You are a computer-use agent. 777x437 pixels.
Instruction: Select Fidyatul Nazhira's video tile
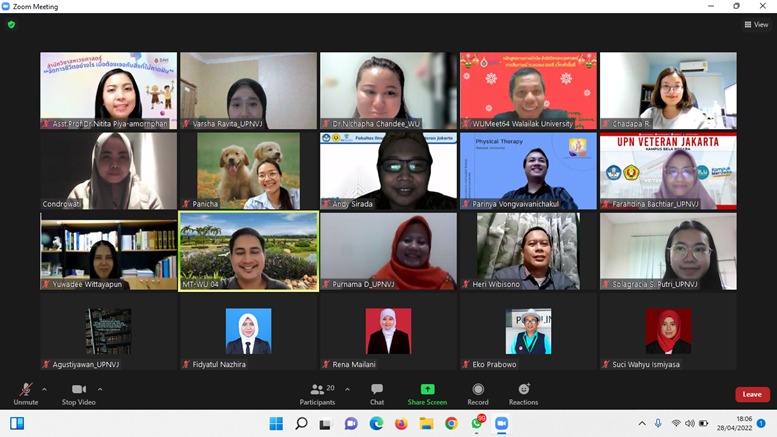(x=248, y=332)
